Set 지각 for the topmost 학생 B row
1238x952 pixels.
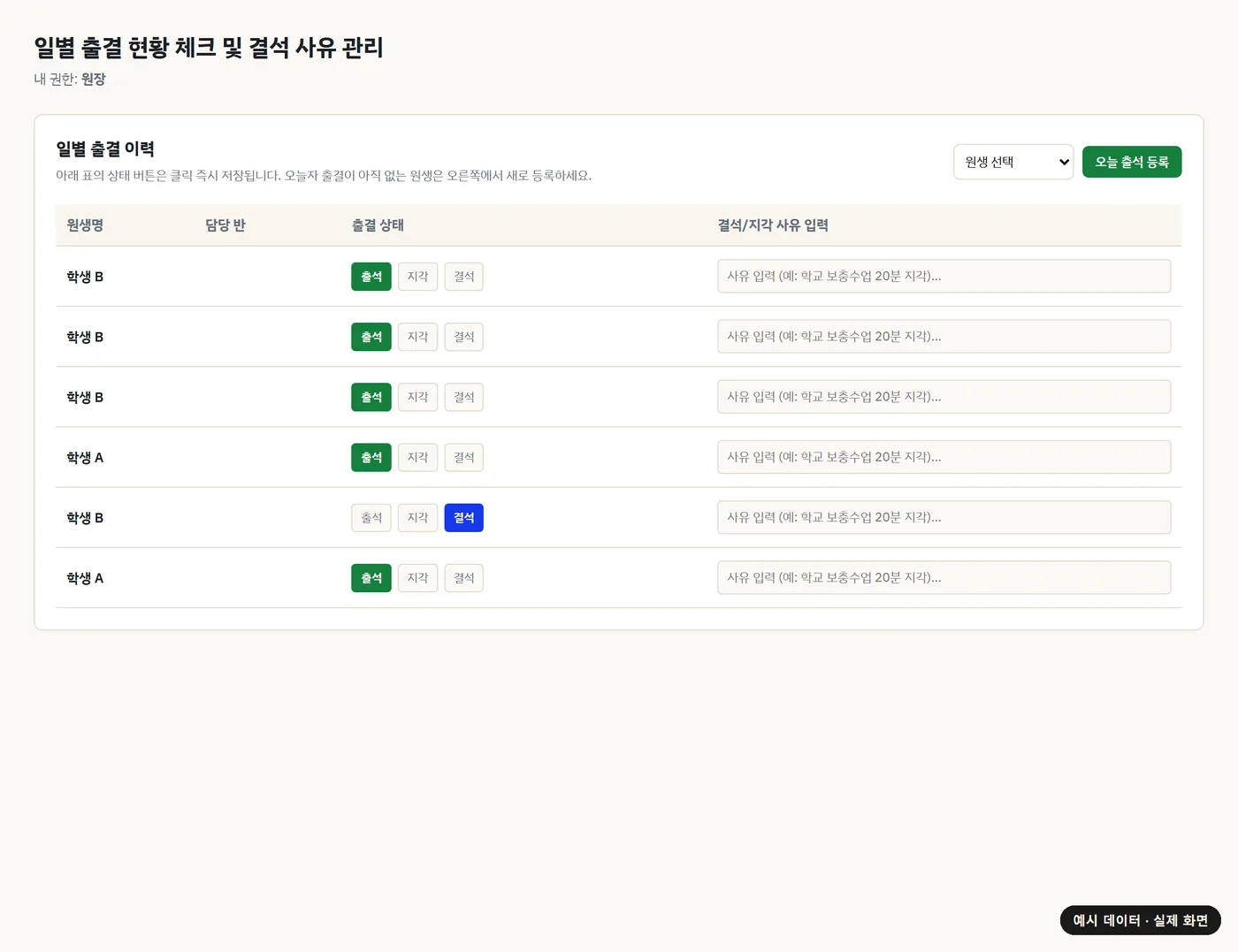coord(417,277)
